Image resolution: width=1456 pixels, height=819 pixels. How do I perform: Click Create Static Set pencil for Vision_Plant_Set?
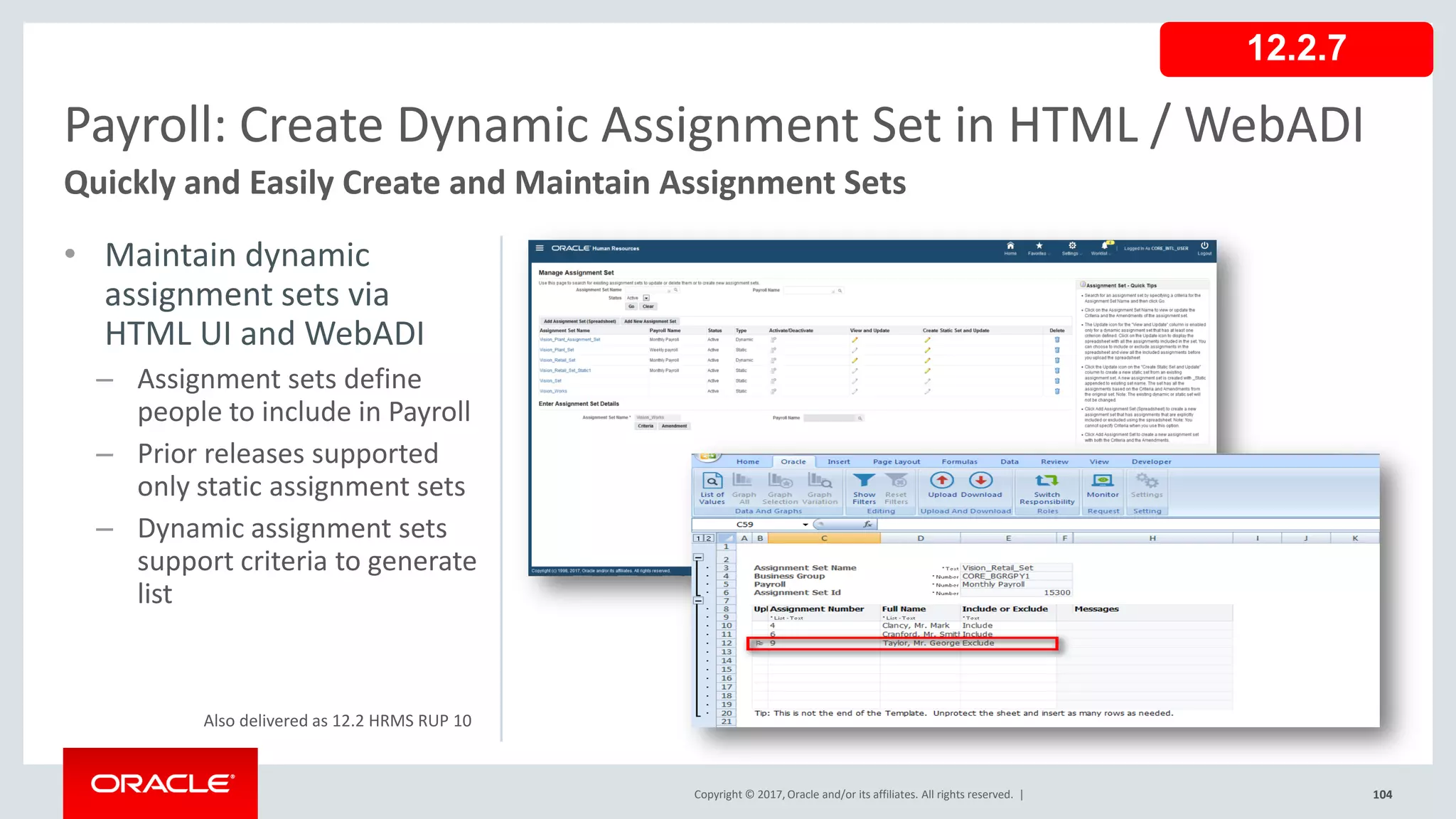tap(927, 350)
